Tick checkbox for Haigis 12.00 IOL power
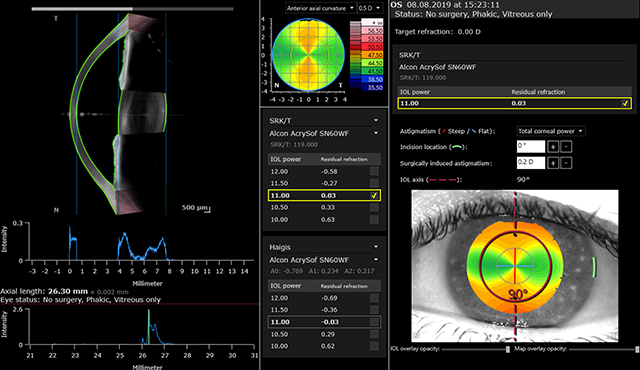Screen dimensions: 640x370 (374, 298)
